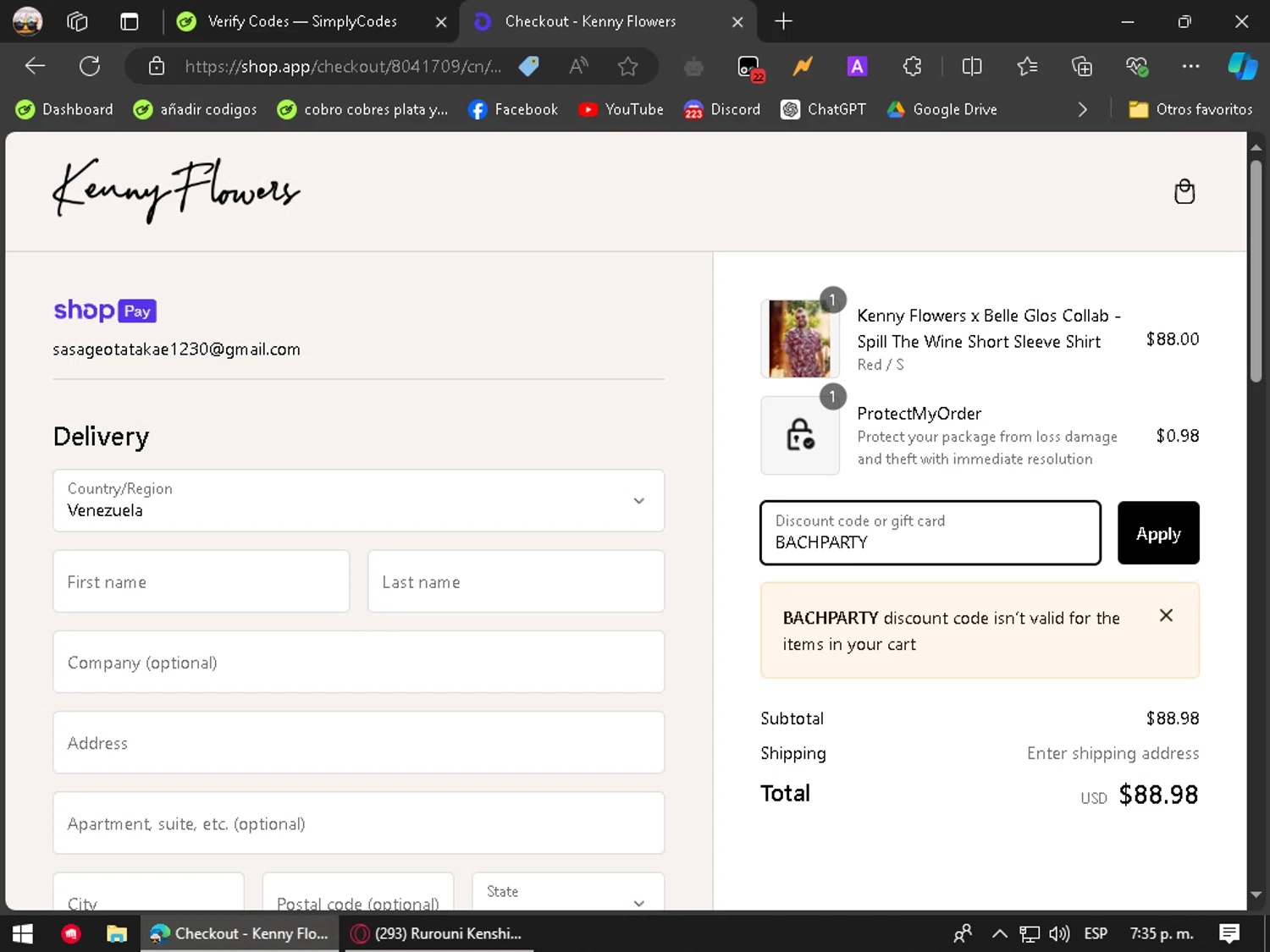Focus the Last name field
This screenshot has width=1270, height=952.
[516, 581]
